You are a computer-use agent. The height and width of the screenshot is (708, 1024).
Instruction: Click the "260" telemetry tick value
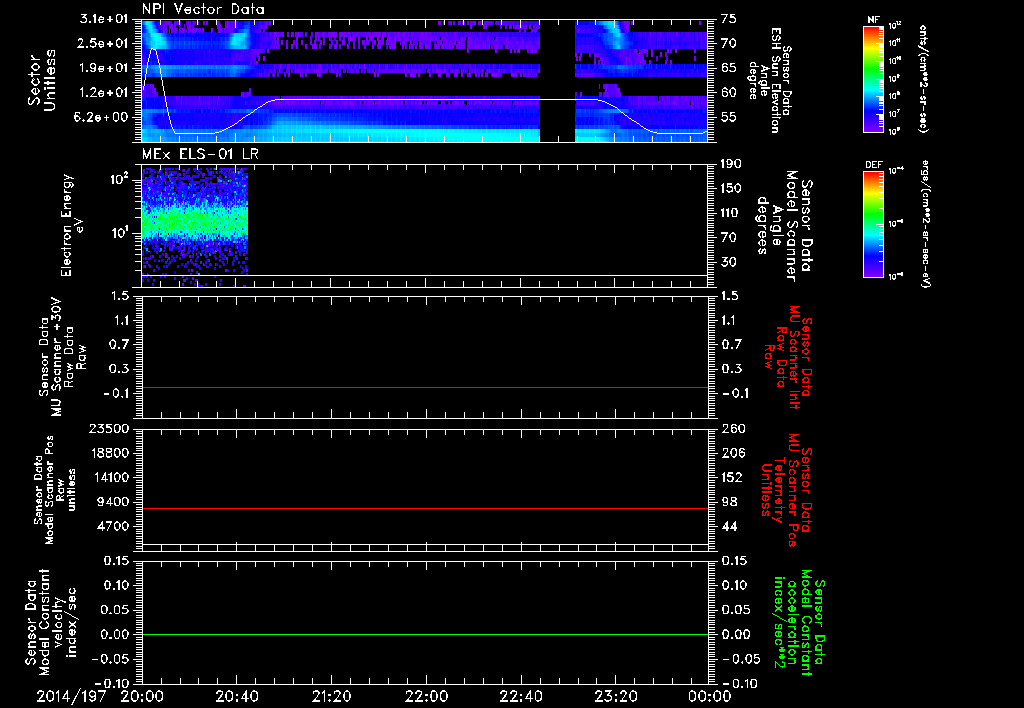pos(733,428)
